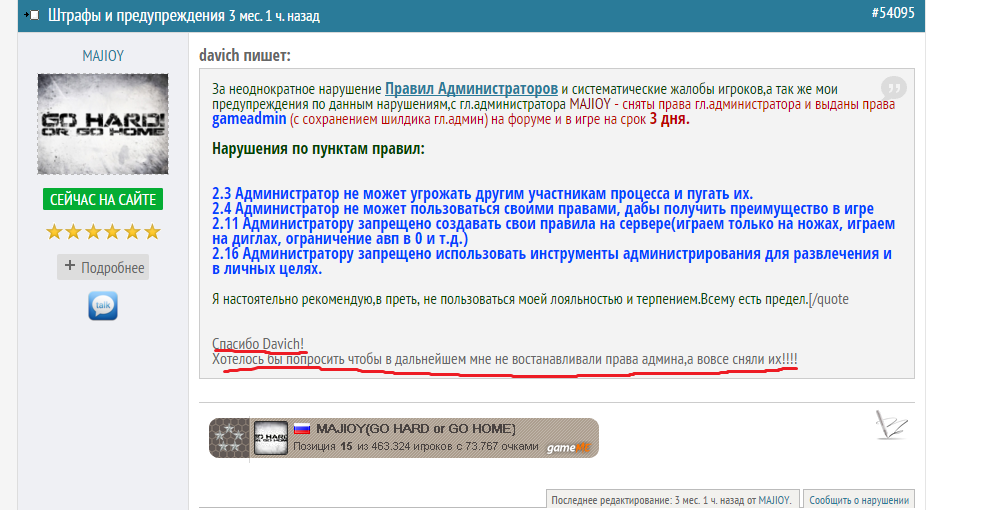The width and height of the screenshot is (992, 510).
Task: Open the MAJIOY user profile name link
Action: 103,56
